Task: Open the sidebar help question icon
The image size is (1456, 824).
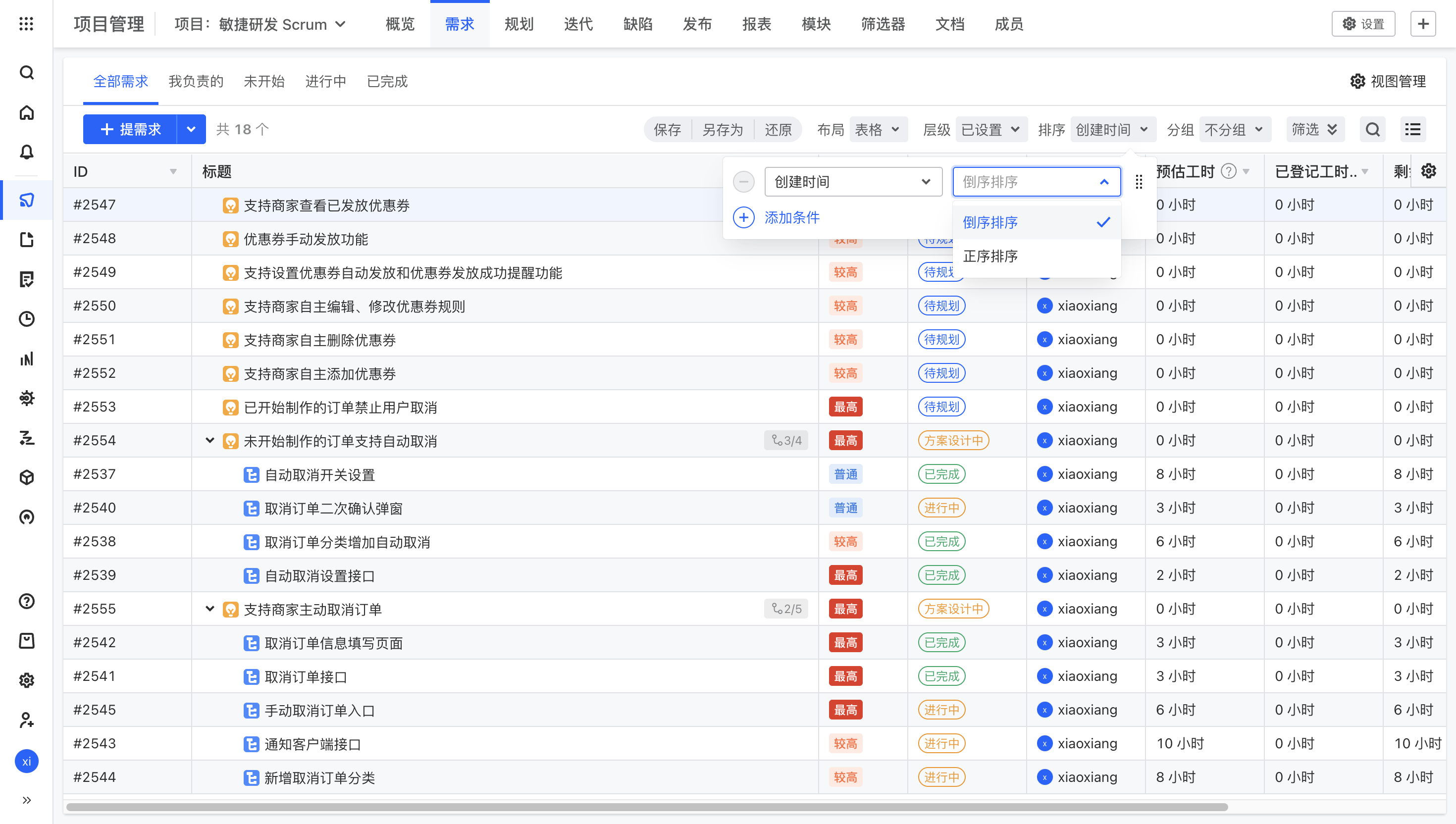Action: click(x=26, y=601)
